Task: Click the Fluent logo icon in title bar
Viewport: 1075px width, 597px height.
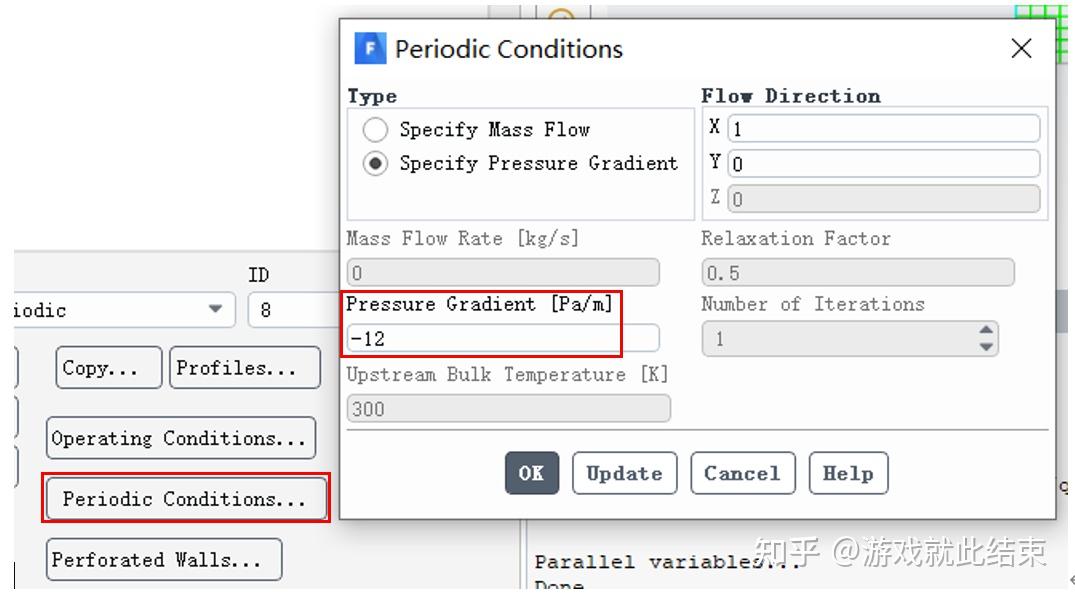Action: (370, 49)
